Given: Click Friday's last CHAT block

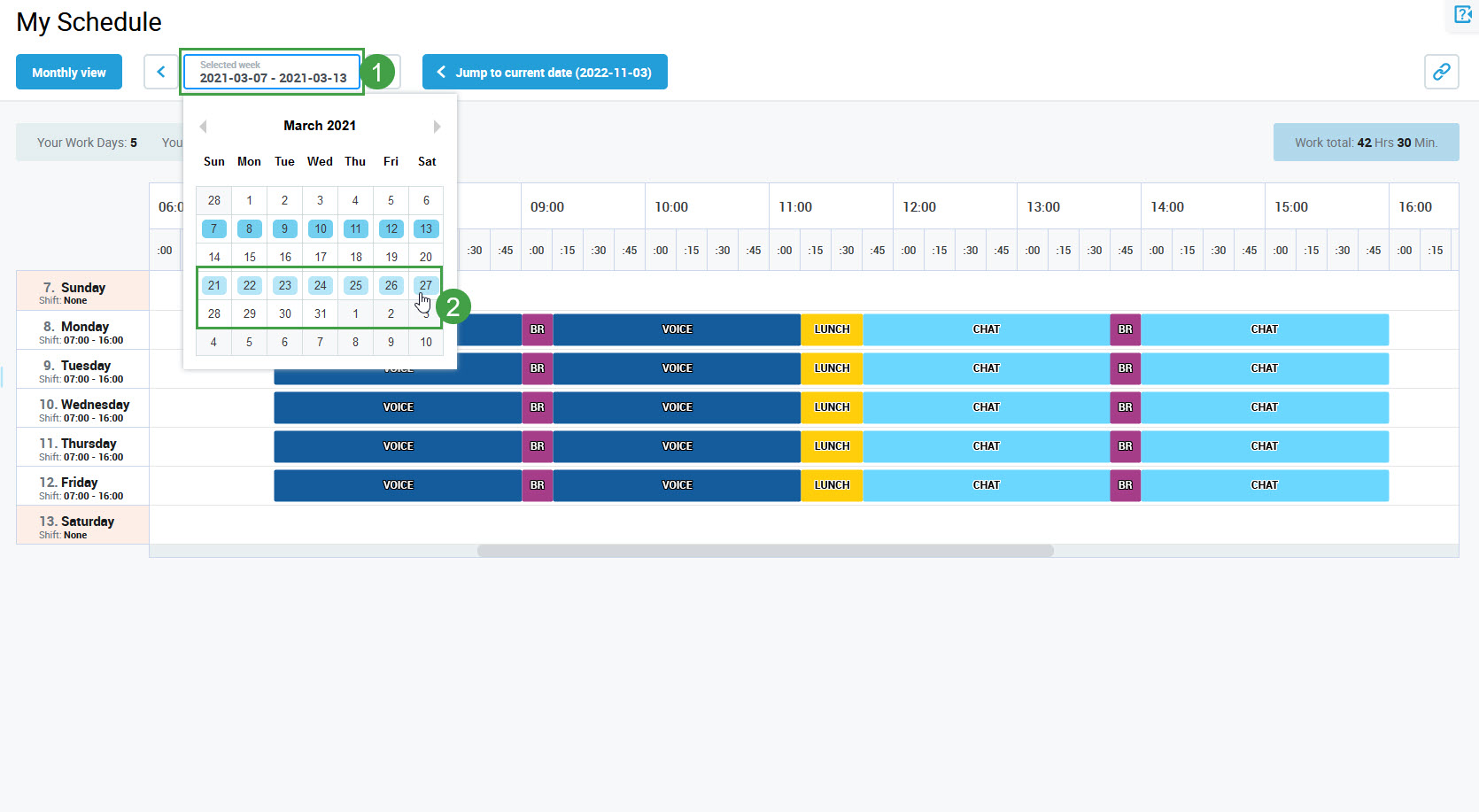Looking at the screenshot, I should 1264,485.
